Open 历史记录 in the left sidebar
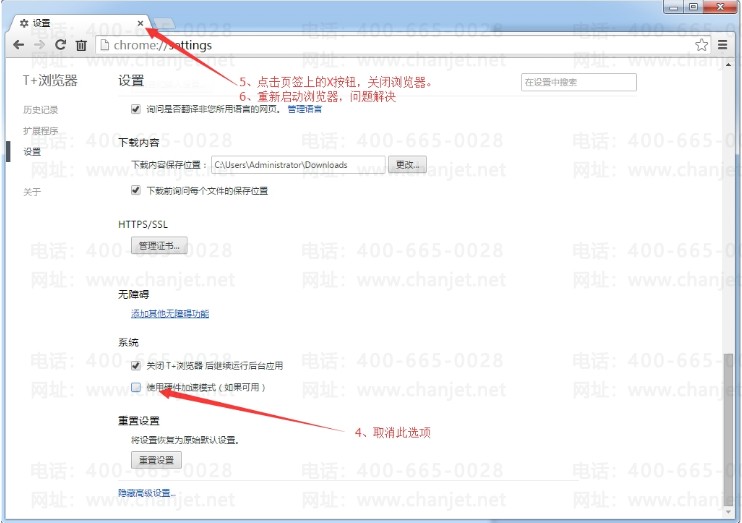 (x=40, y=109)
